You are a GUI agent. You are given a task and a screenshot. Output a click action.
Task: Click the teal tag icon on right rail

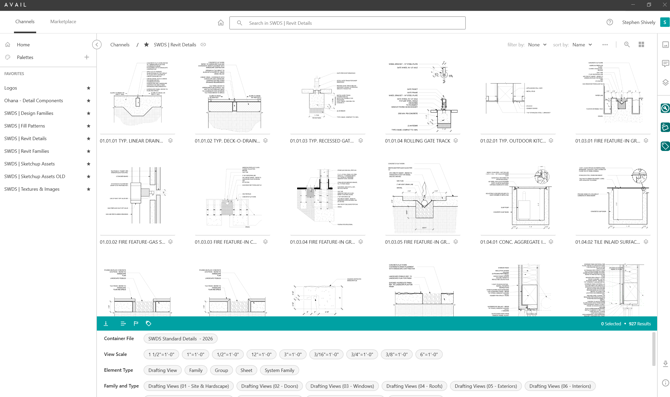tap(665, 146)
